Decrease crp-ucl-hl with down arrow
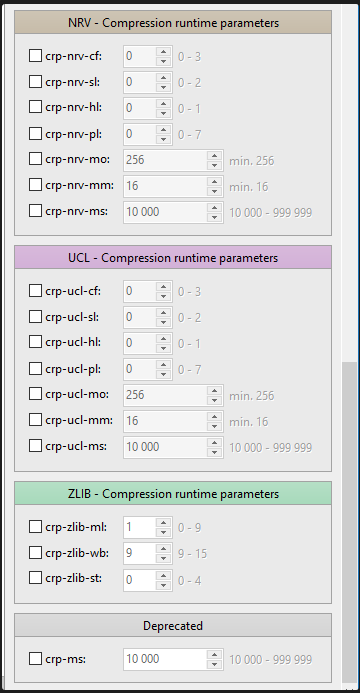This screenshot has height=693, width=360. (163, 348)
